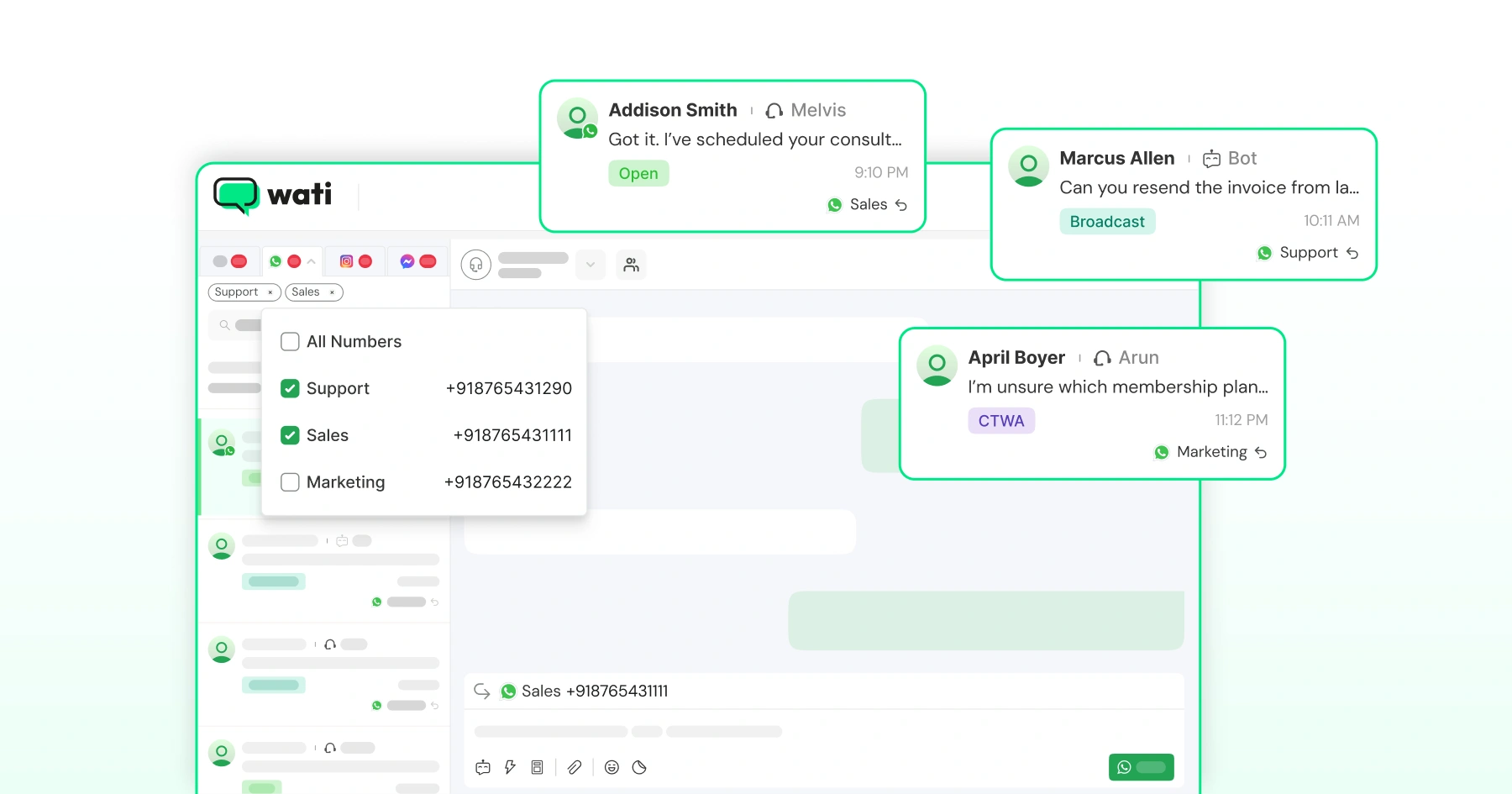Open the WhatsApp channel tab
The image size is (1512, 794).
[292, 261]
